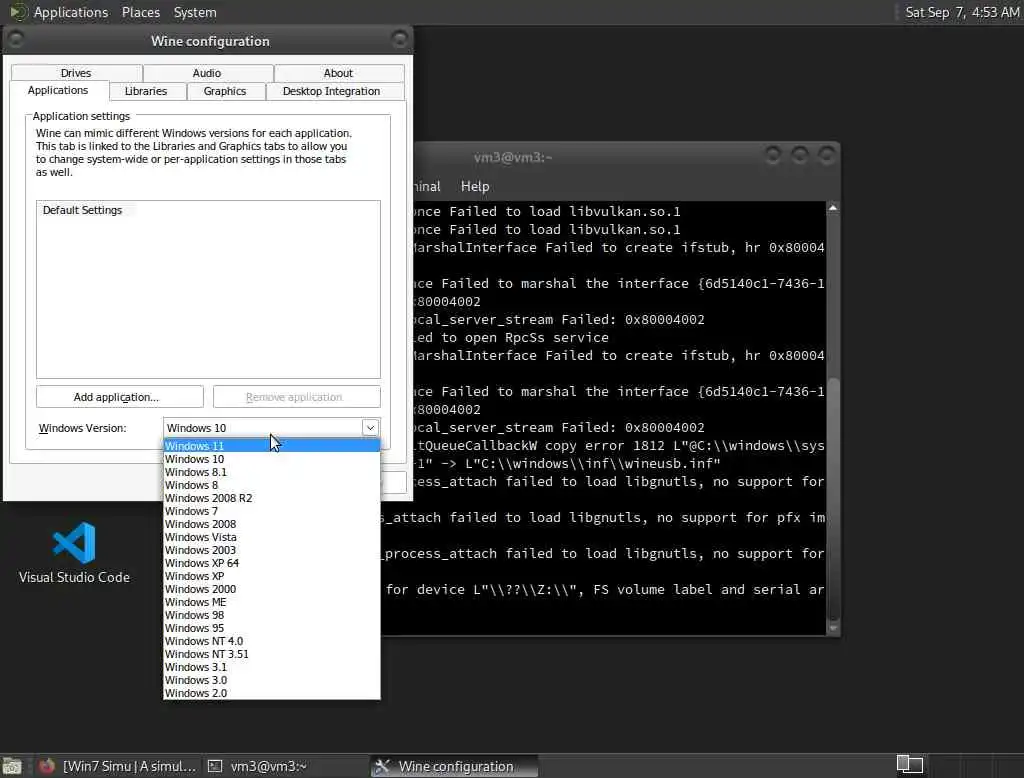The width and height of the screenshot is (1024, 778).
Task: Click the Wine configuration title bar
Action: pos(210,41)
